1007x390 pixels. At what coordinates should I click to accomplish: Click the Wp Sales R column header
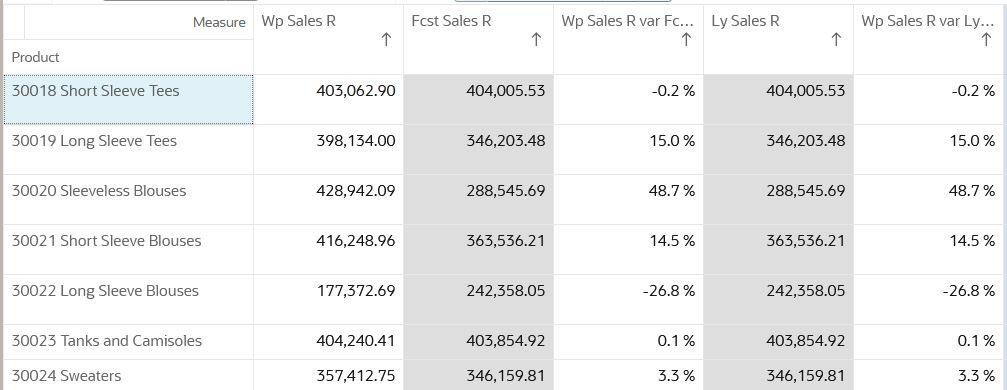tap(328, 39)
